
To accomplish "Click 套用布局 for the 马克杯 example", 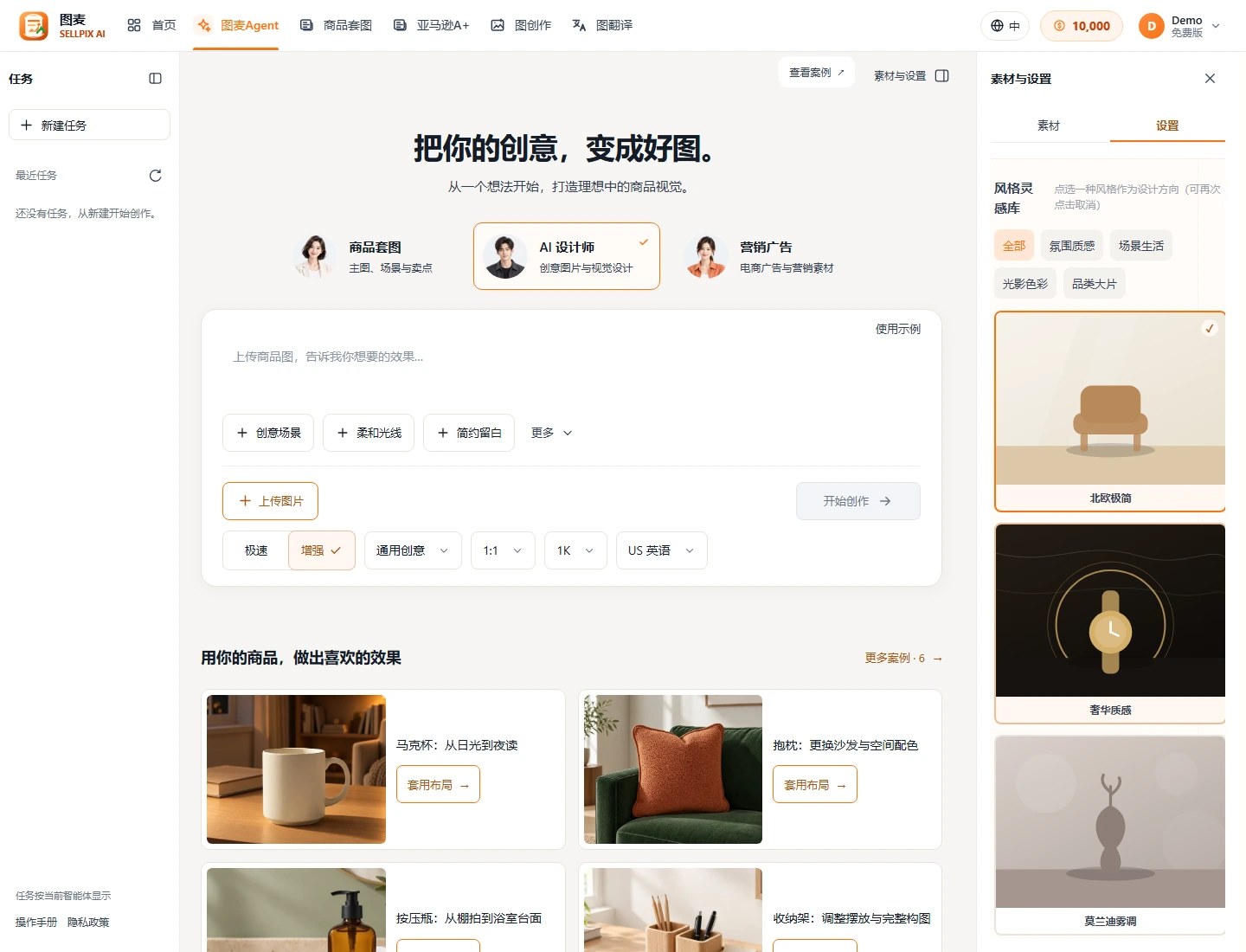I will [x=438, y=785].
